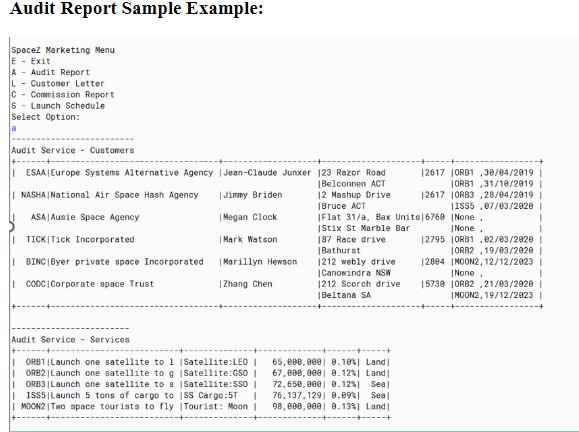Click service entry 'ORB1 ,02/03/2020'
Viewport: 579px width, 432px height.
click(494, 239)
